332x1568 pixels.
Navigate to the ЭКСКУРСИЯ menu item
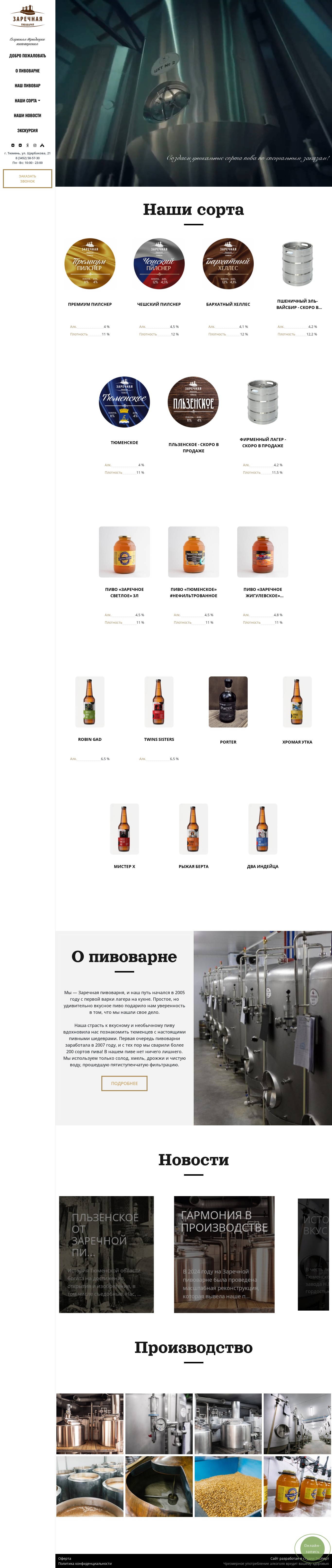tap(27, 130)
